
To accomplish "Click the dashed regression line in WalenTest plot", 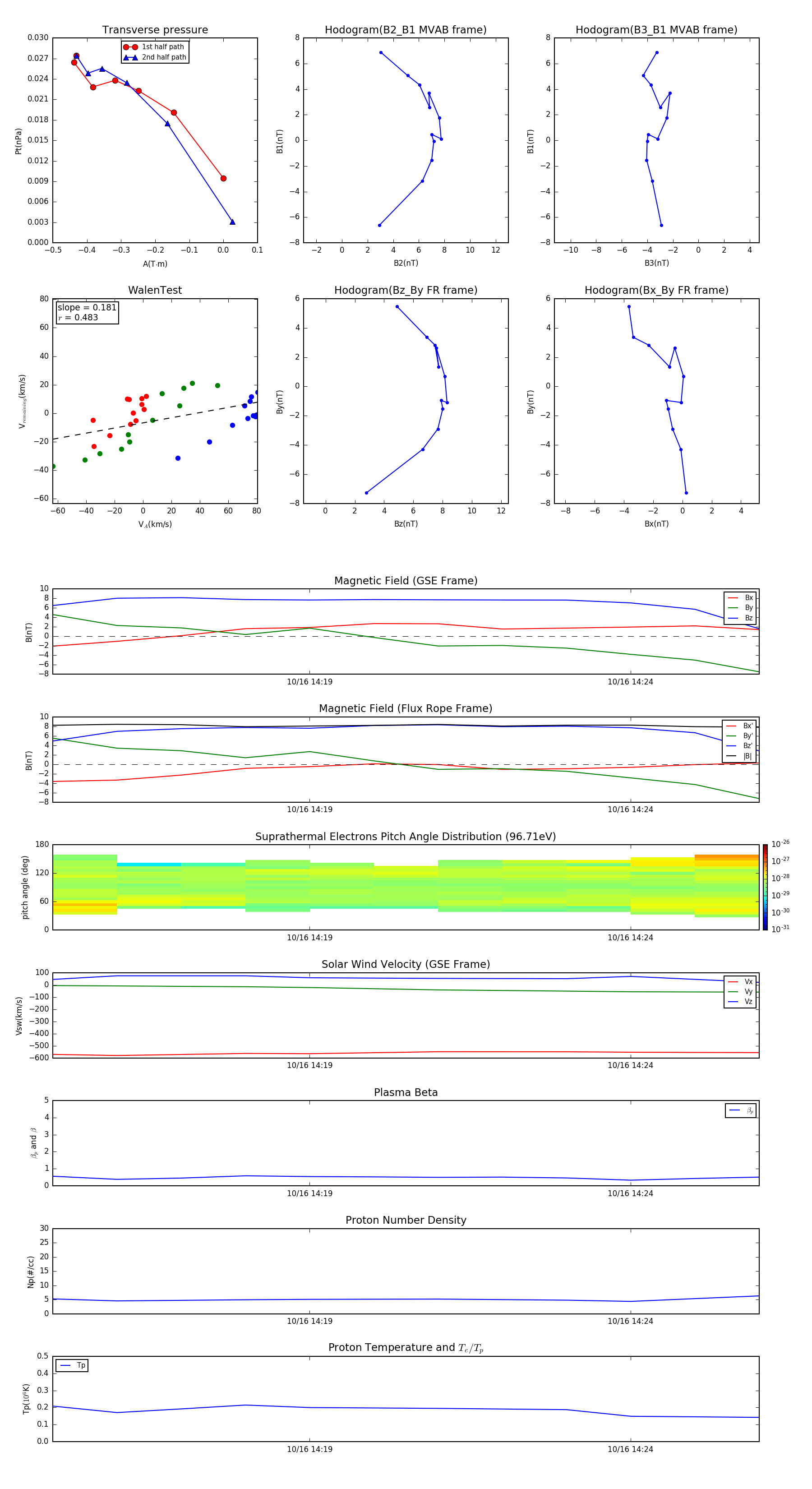I will (155, 421).
